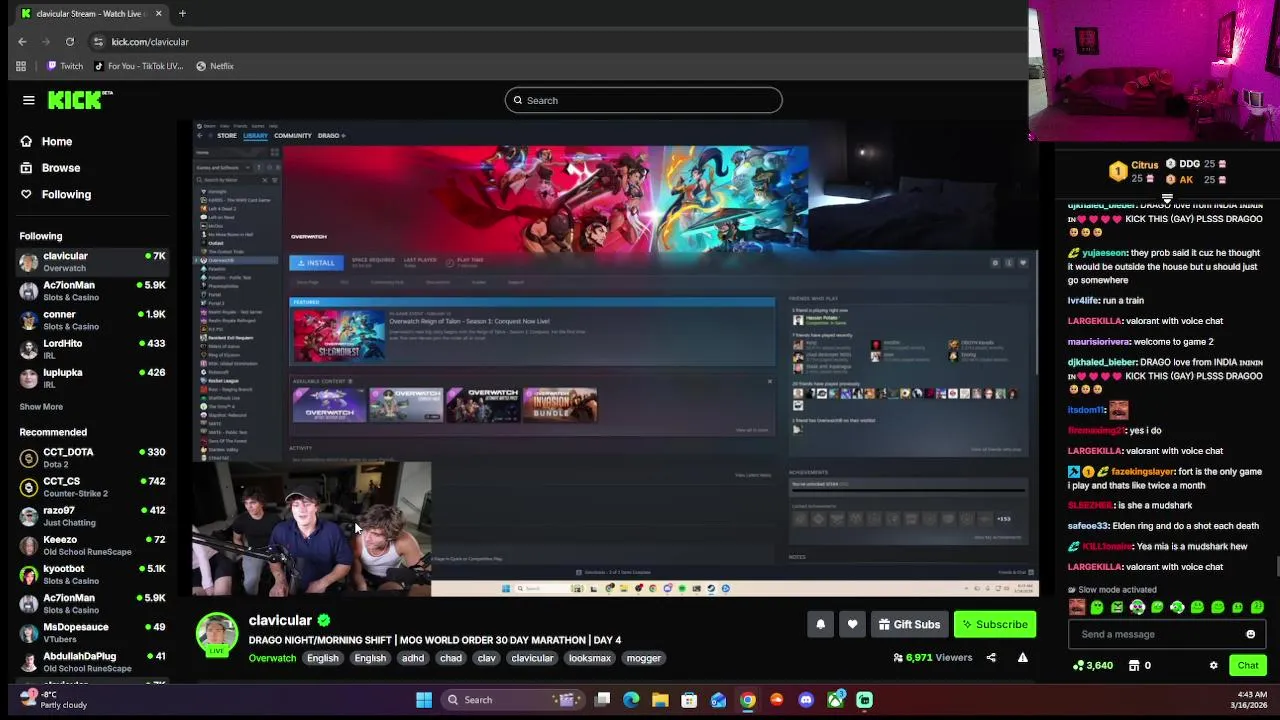This screenshot has width=1280, height=720.
Task: Open new browser tab with plus button
Action: click(x=182, y=13)
